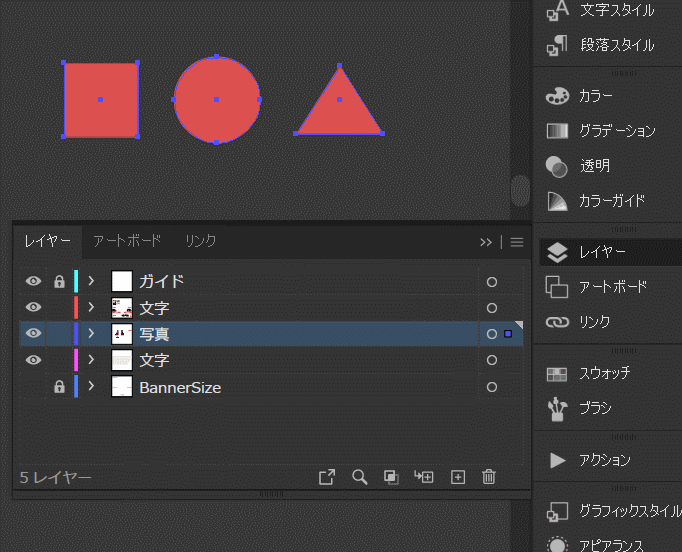682x552 pixels.
Task: Collapse the panel with double arrow icon
Action: click(x=486, y=242)
